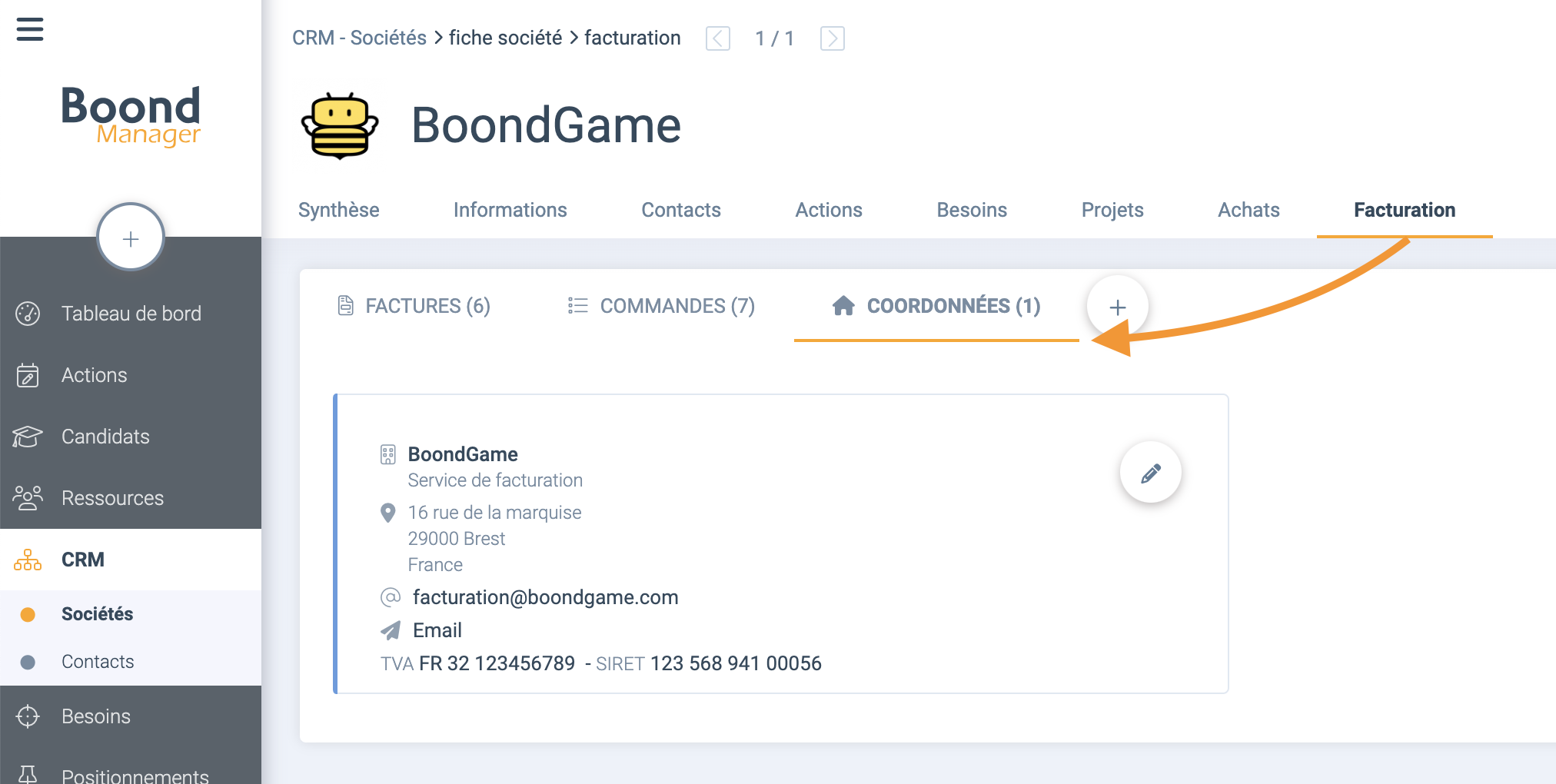
Task: Click the sidebar Actions calendar icon
Action: 28,375
